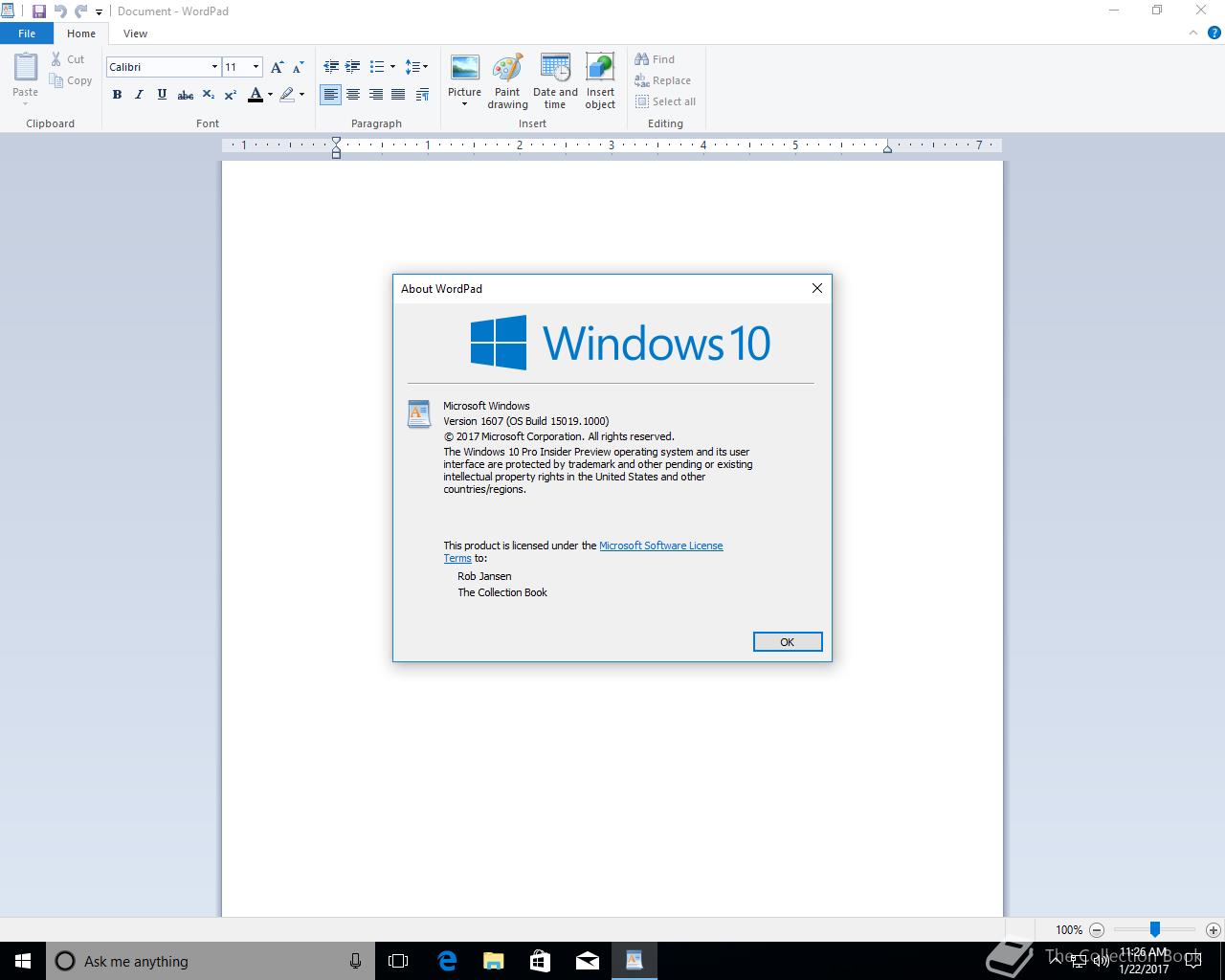Viewport: 1225px width, 980px height.
Task: Expand the Picture dropdown arrow
Action: point(464,103)
